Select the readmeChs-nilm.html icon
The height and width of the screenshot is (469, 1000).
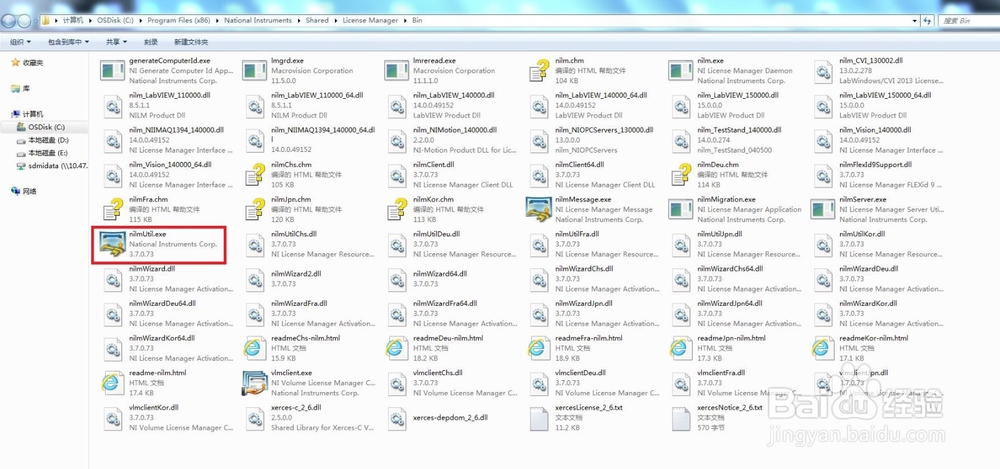click(254, 348)
